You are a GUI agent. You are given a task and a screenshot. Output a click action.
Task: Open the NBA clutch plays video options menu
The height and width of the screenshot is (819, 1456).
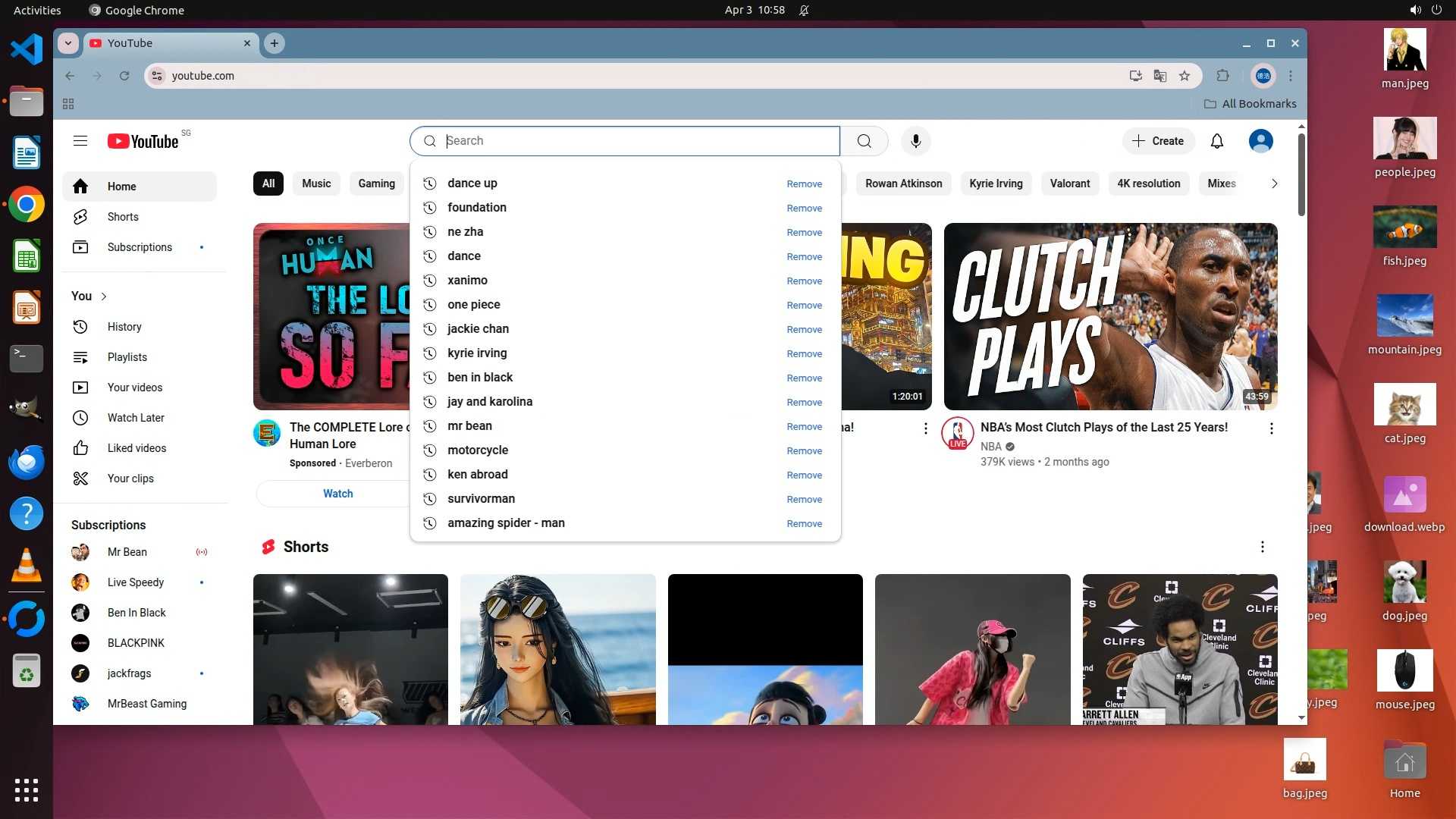tap(1271, 428)
